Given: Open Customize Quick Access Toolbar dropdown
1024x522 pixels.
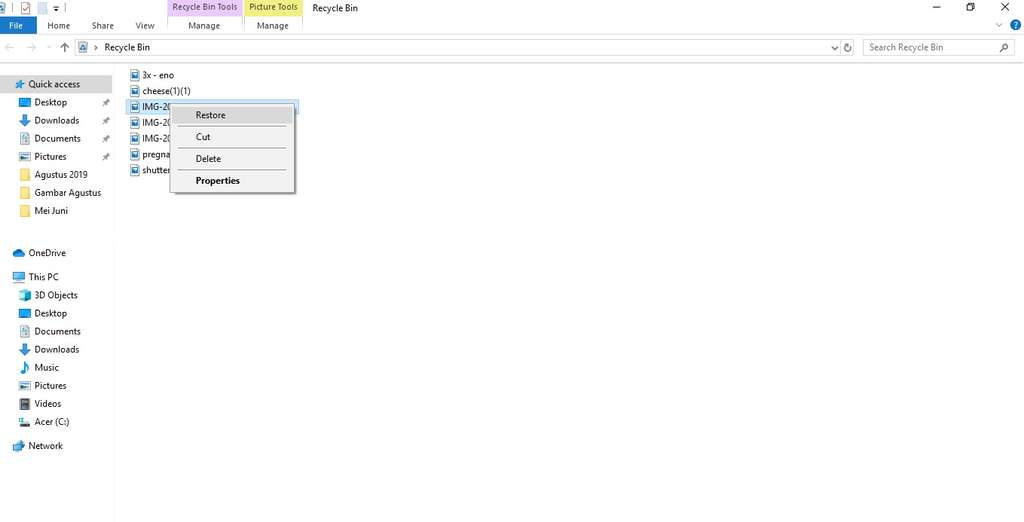Looking at the screenshot, I should [57, 8].
